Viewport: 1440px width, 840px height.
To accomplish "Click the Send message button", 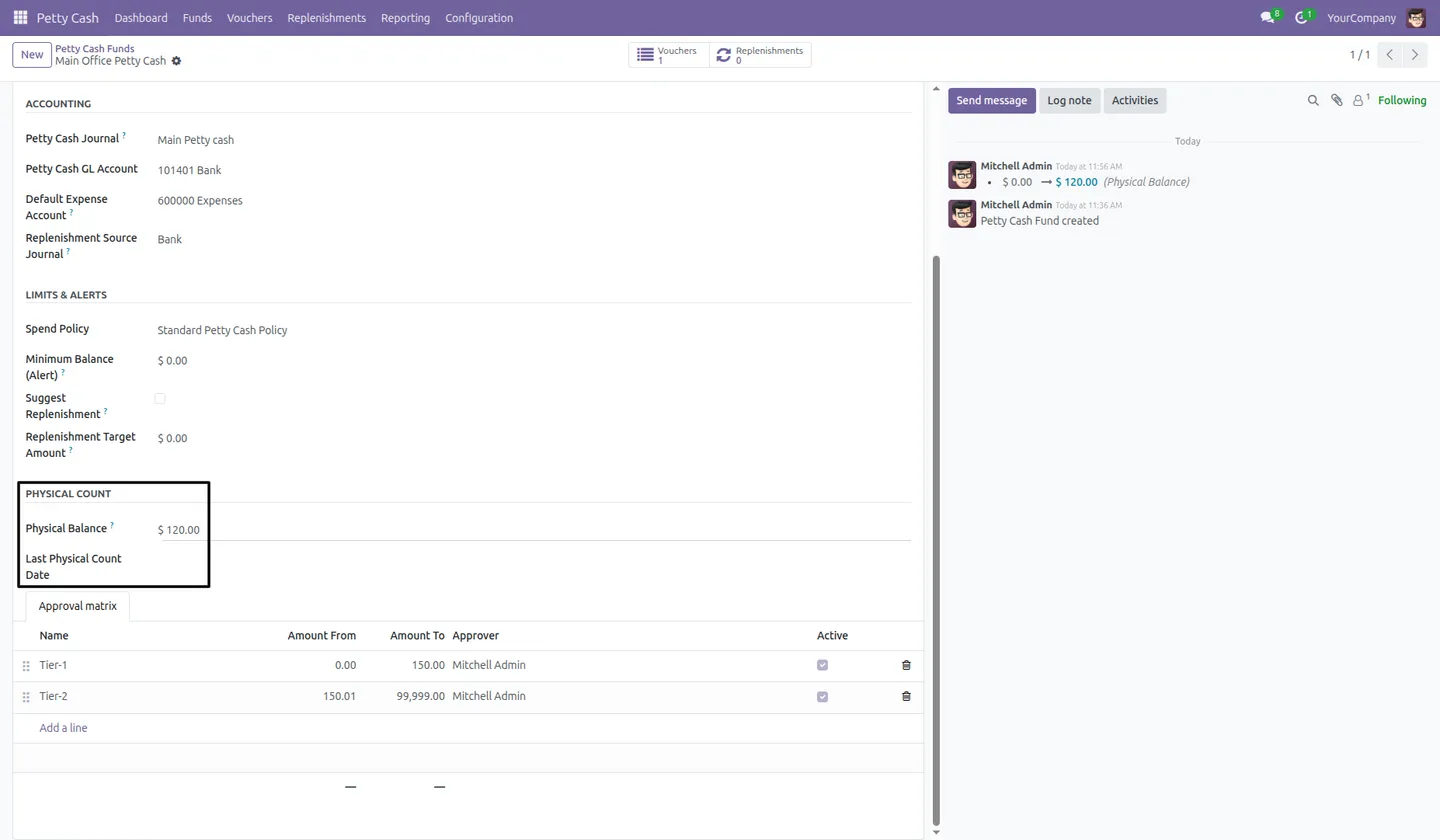I will (991, 100).
